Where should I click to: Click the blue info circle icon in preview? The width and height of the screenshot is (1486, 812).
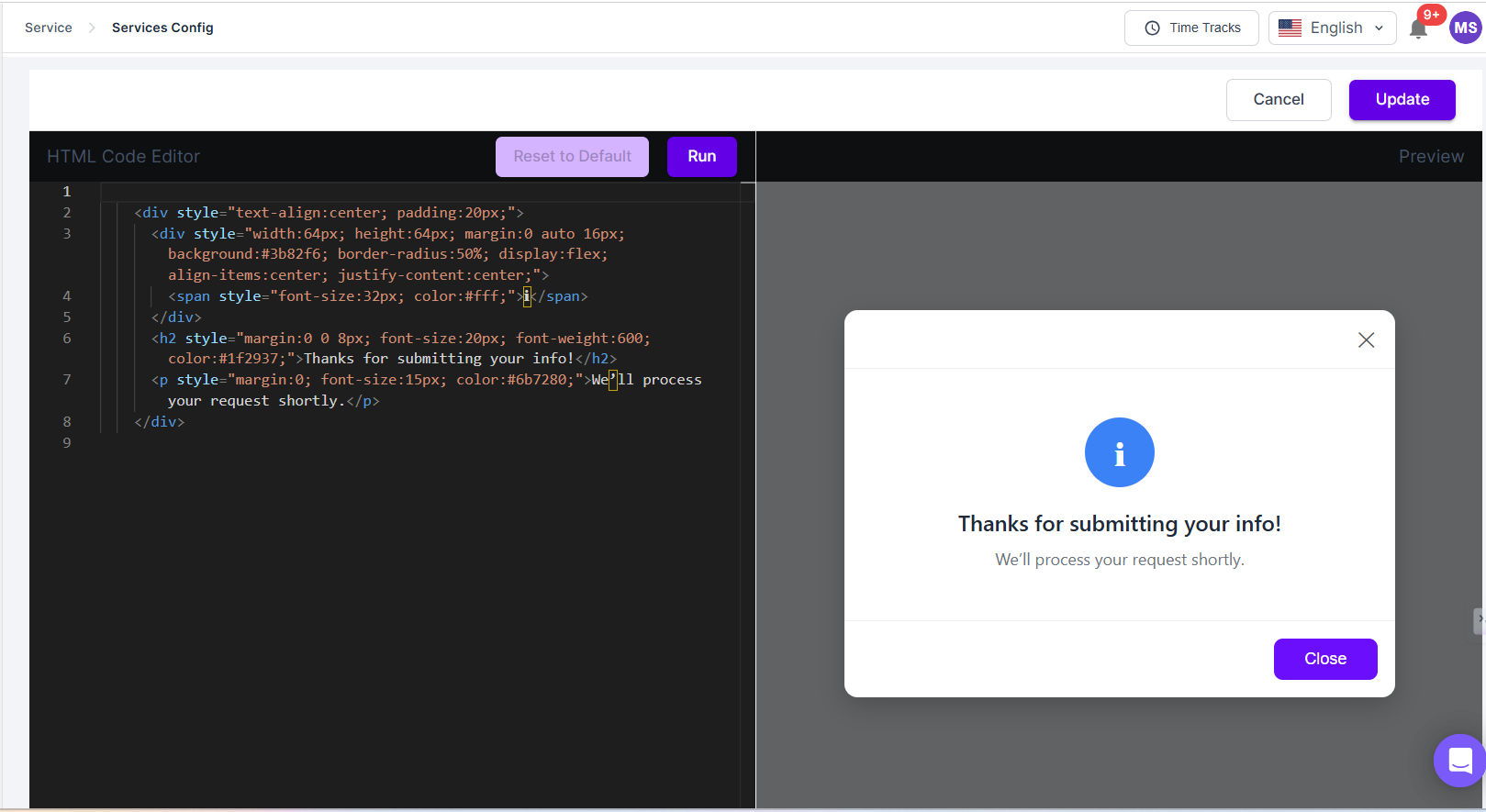pyautogui.click(x=1119, y=452)
